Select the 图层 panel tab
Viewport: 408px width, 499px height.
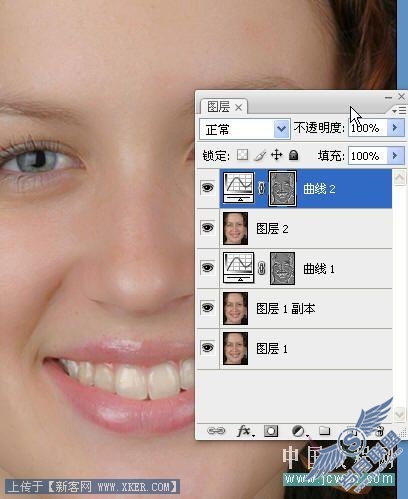click(223, 107)
